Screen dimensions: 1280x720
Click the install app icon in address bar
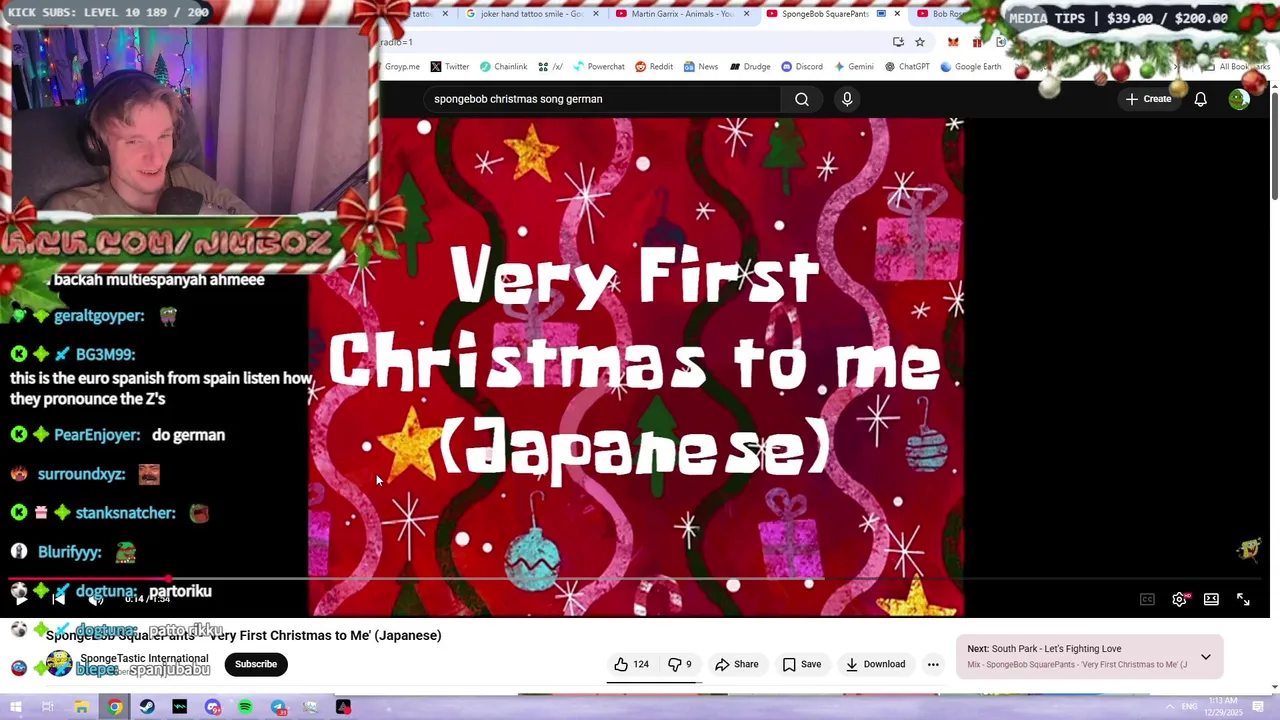[x=898, y=42]
